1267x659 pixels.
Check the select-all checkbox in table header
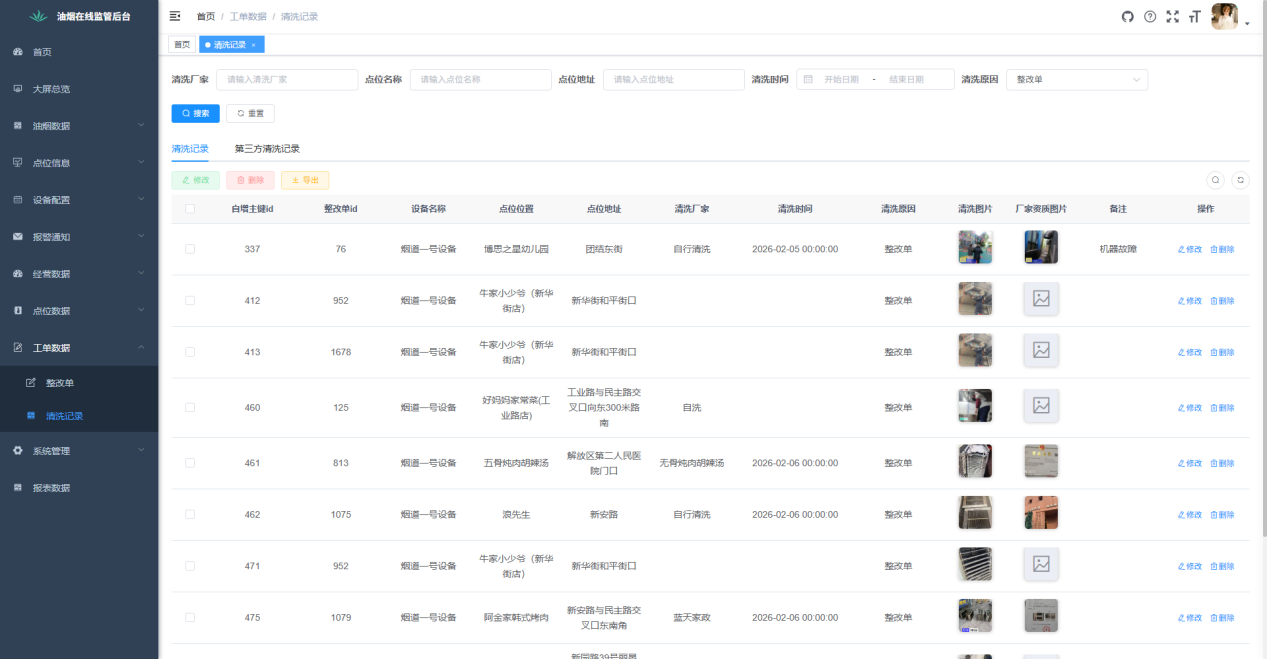(x=190, y=209)
